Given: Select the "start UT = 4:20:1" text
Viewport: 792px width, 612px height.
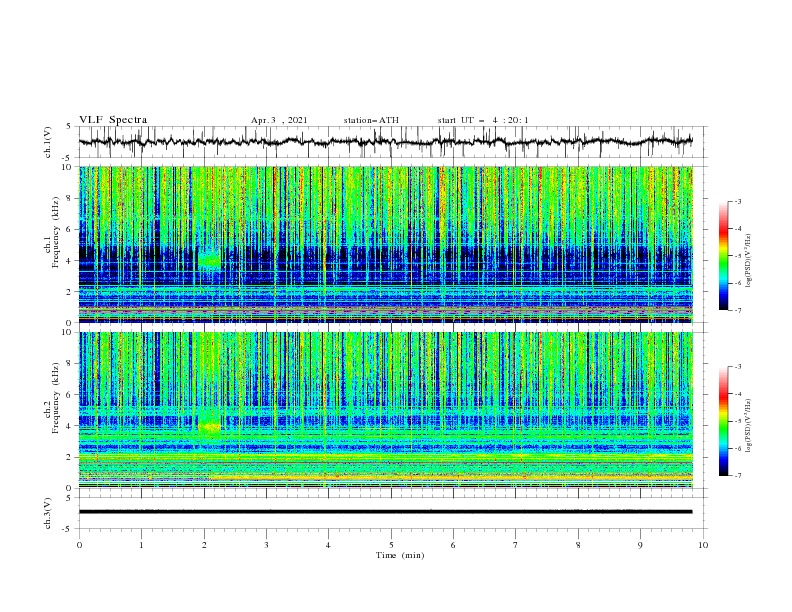Looking at the screenshot, I should pos(483,120).
